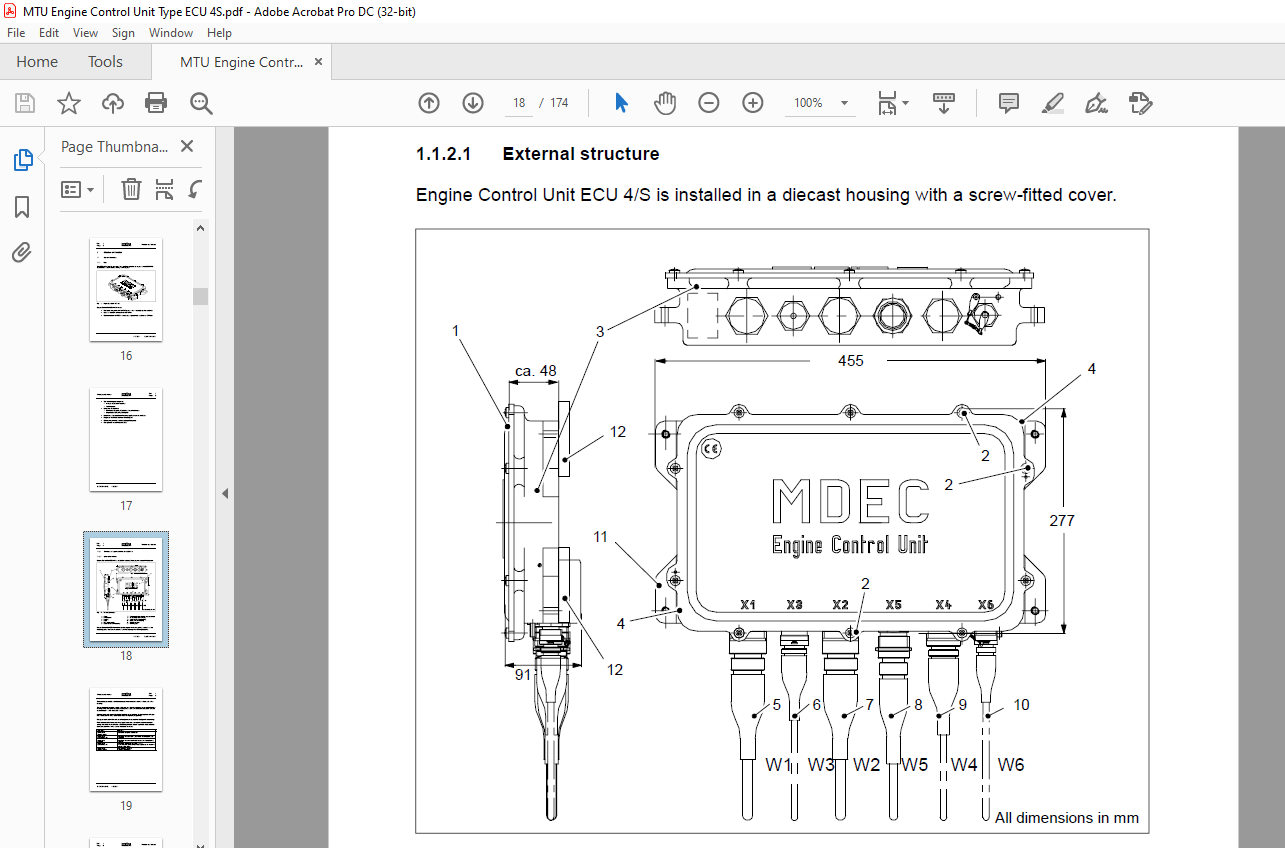Add a bookmark with the star icon
The width and height of the screenshot is (1285, 848).
pyautogui.click(x=68, y=103)
